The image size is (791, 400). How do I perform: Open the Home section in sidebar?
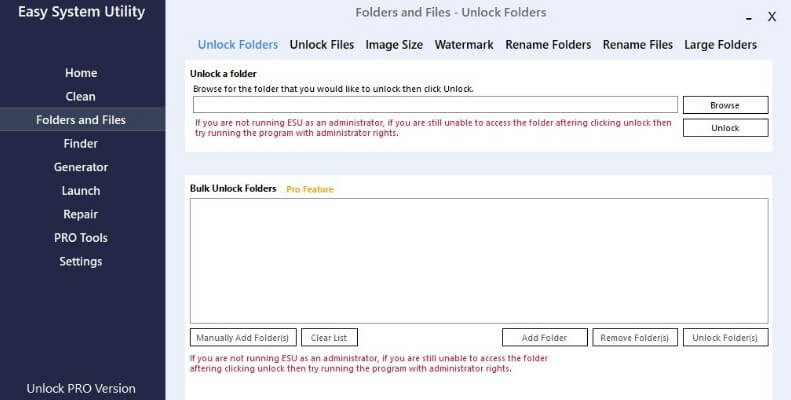pos(81,73)
